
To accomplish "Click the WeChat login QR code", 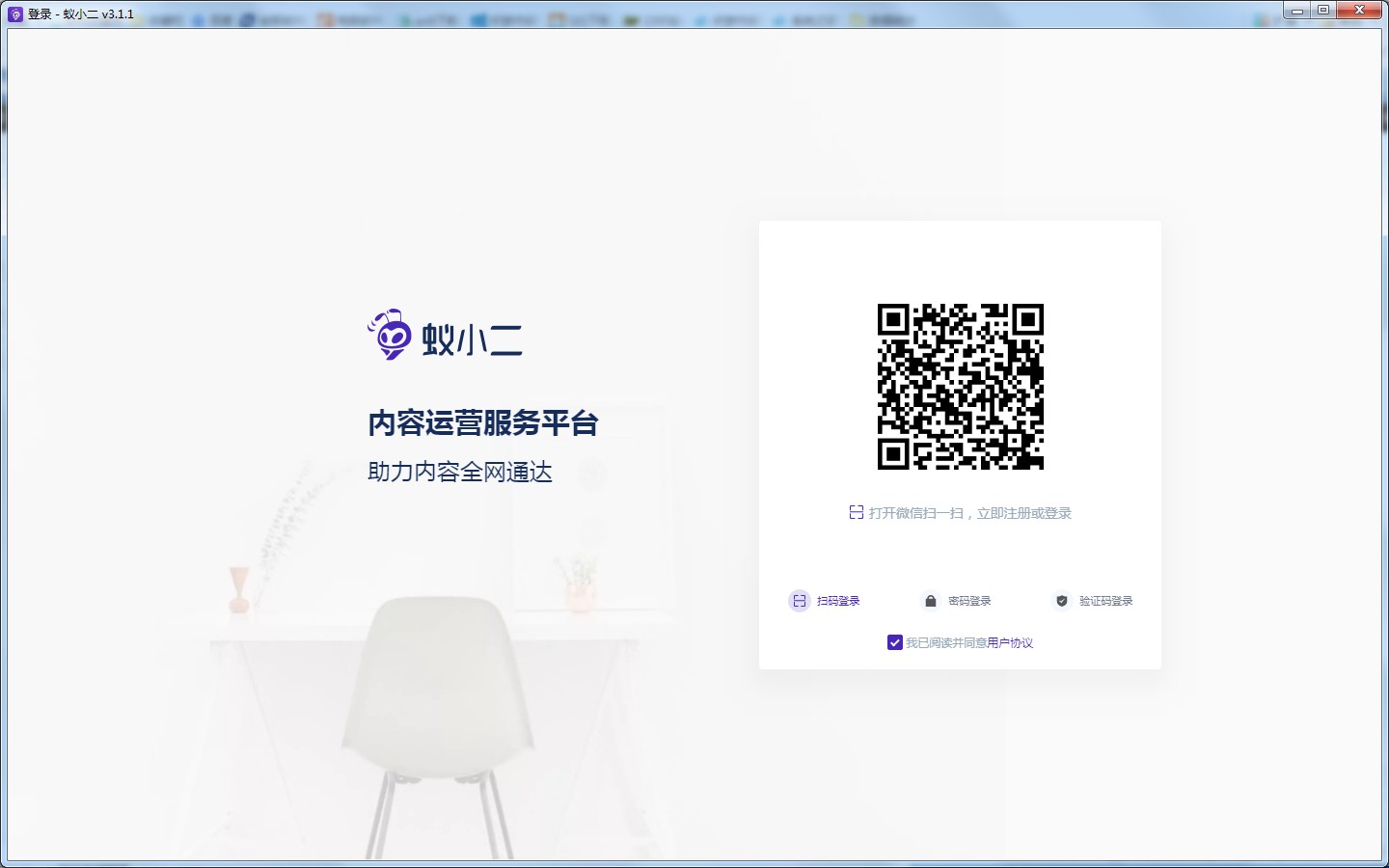I will coord(961,387).
